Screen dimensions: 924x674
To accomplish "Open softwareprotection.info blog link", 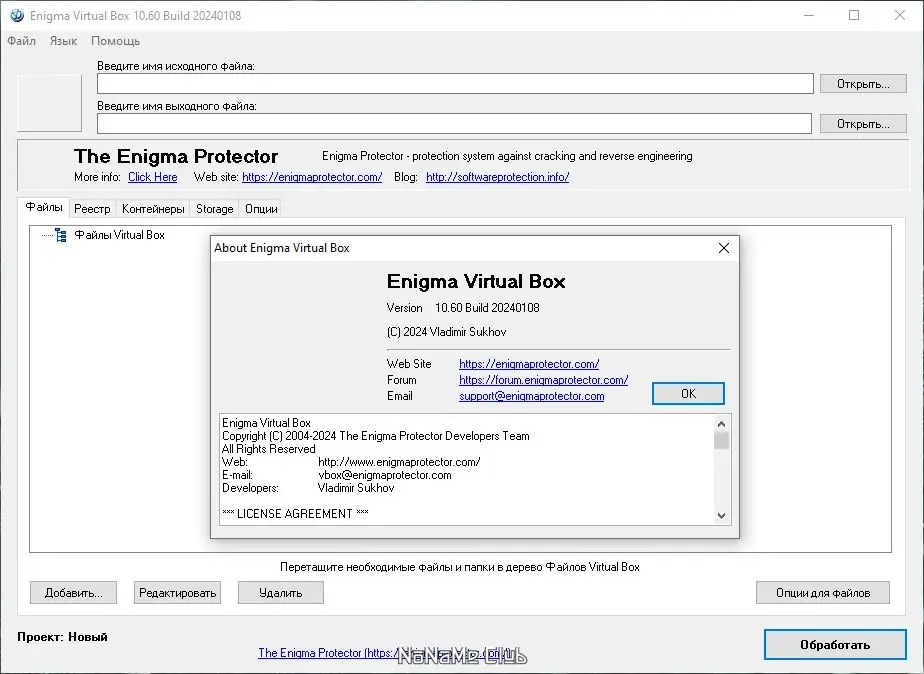I will (497, 177).
